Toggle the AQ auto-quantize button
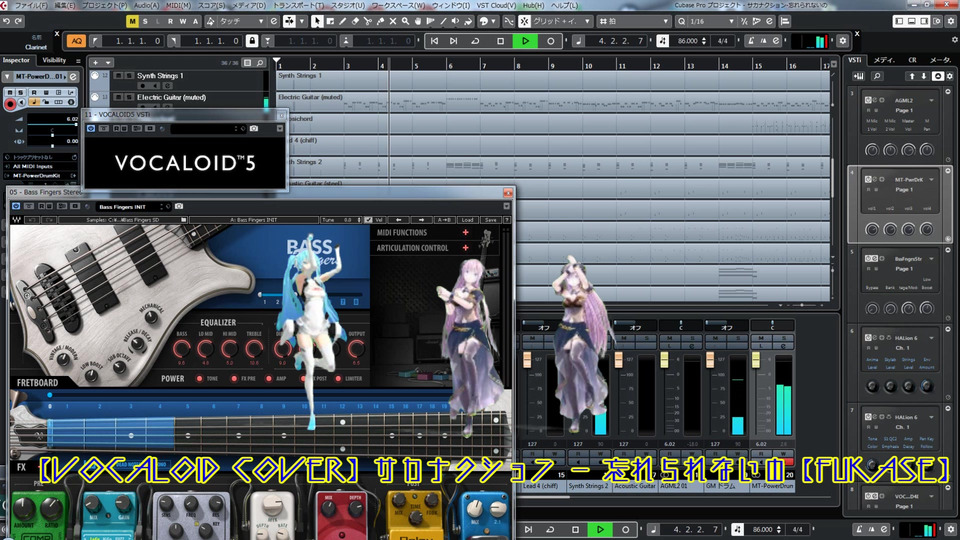 click(x=76, y=41)
